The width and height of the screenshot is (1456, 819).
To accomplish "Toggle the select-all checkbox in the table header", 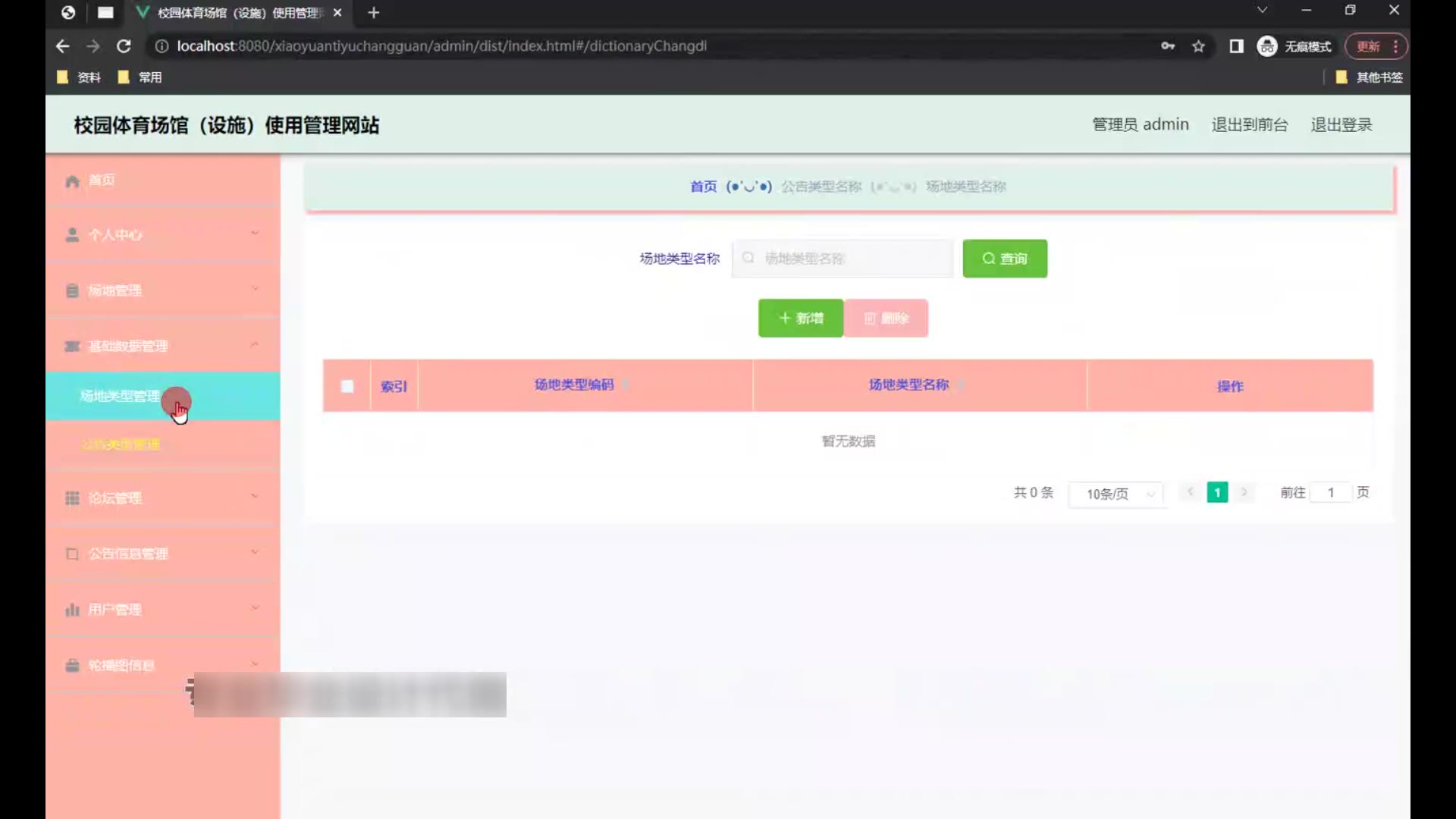I will coord(347,386).
